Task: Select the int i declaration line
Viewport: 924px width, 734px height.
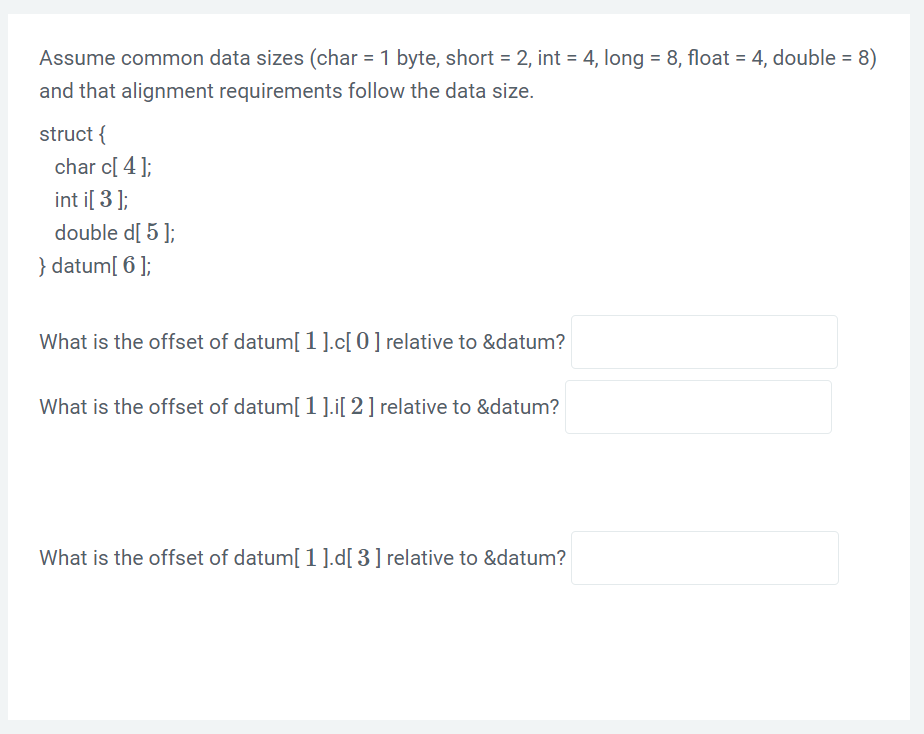Action: pyautogui.click(x=90, y=199)
